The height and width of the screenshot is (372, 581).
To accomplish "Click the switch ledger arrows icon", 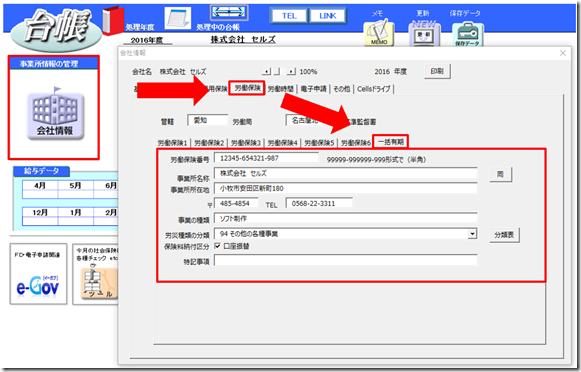I will click(x=229, y=13).
